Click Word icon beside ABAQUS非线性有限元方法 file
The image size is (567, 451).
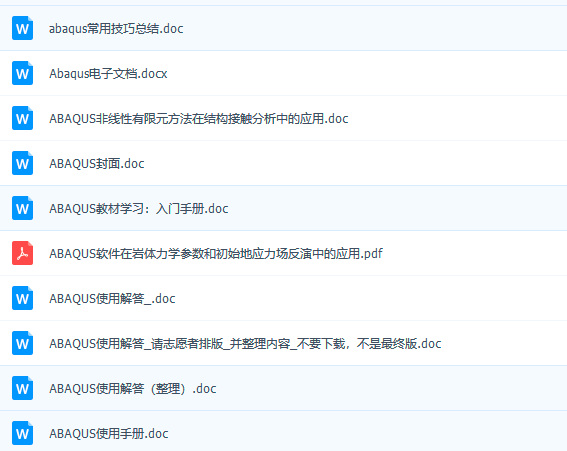click(x=22, y=118)
